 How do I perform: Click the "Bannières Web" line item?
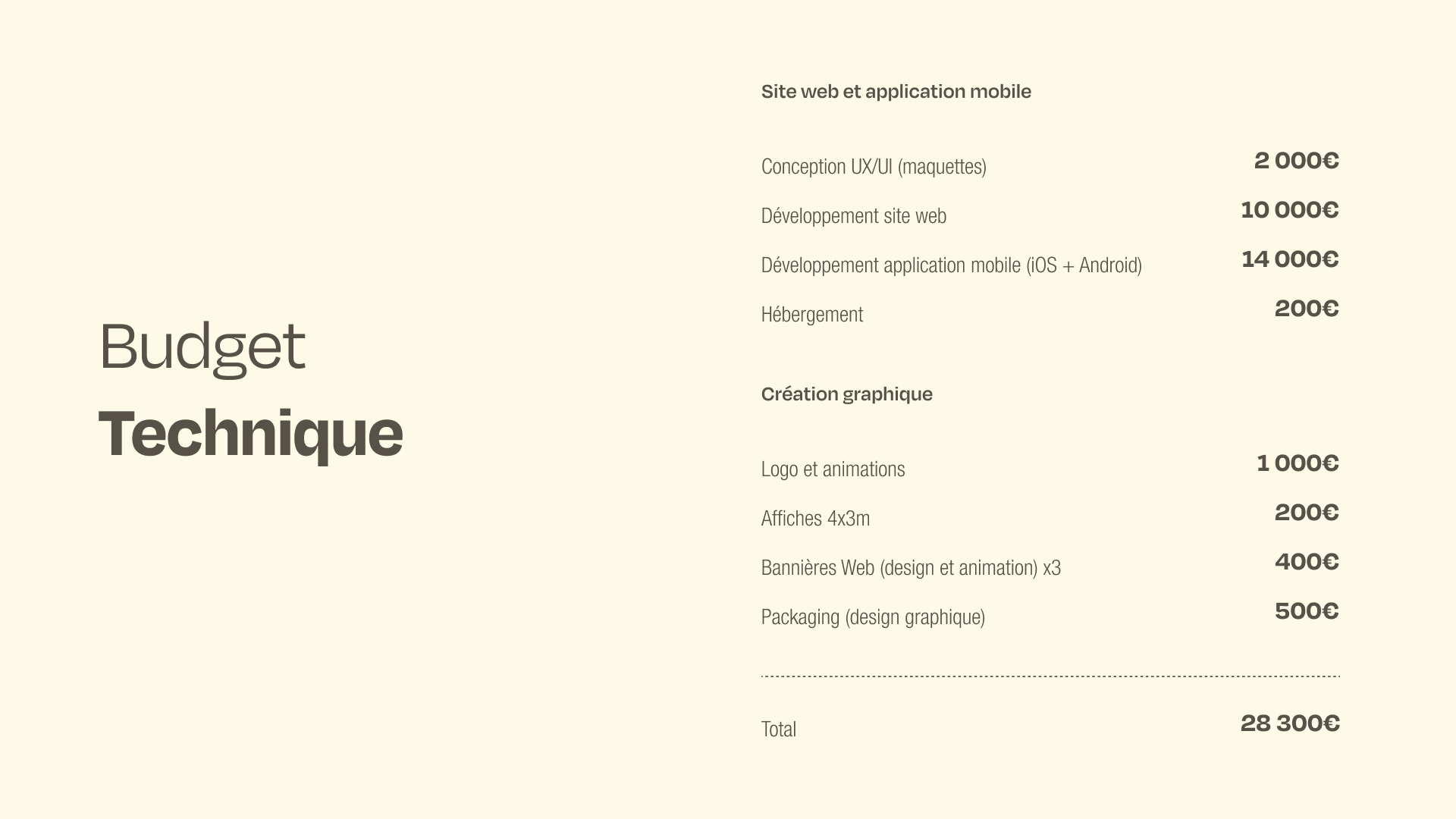coord(910,568)
